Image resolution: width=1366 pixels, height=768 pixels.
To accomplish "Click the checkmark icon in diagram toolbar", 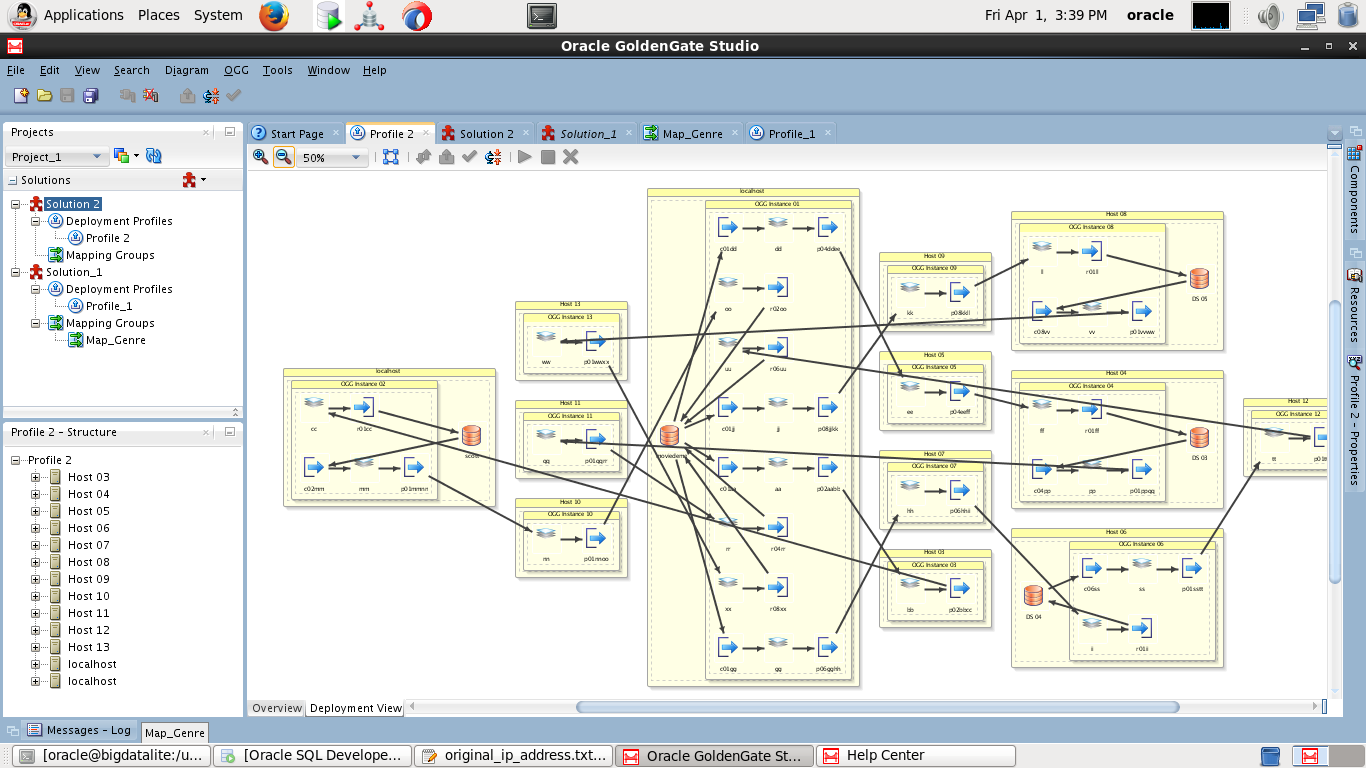I will point(469,157).
